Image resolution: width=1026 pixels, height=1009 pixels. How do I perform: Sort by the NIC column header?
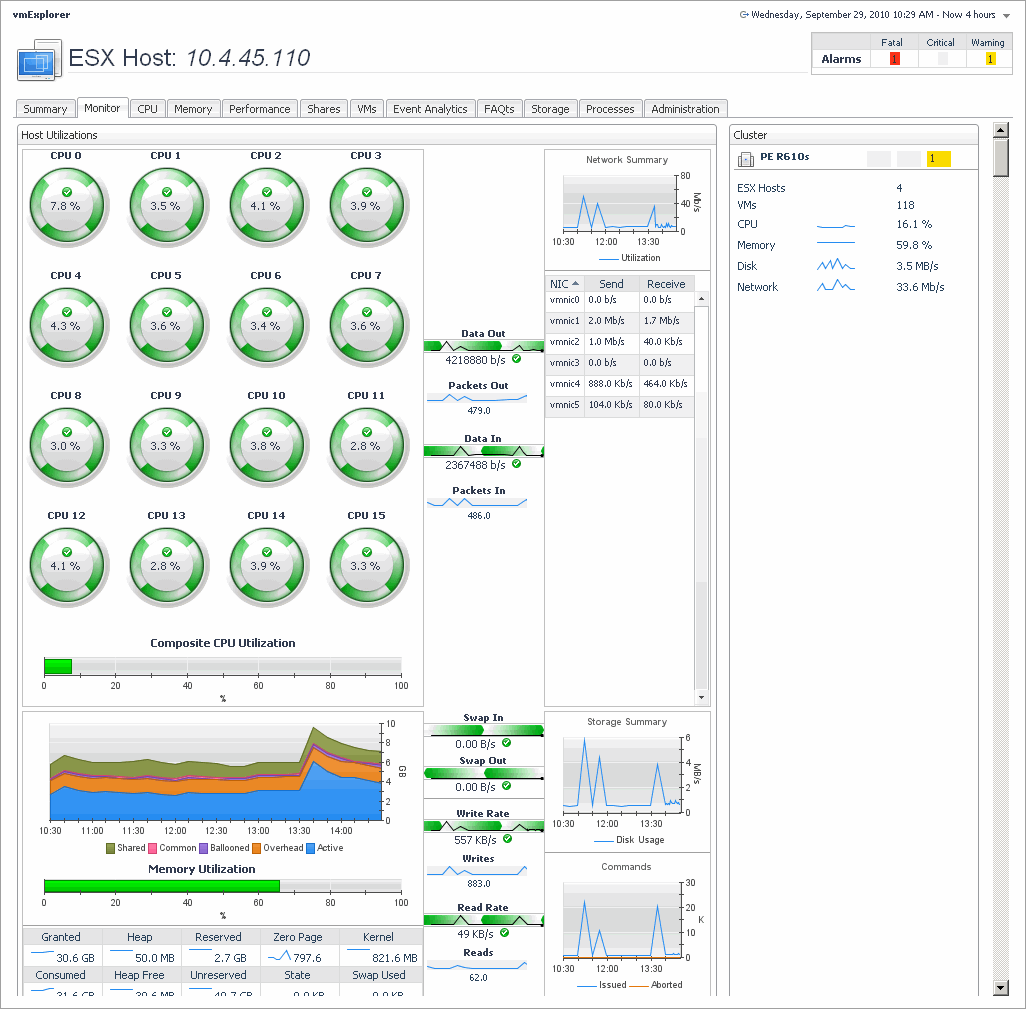click(x=564, y=284)
